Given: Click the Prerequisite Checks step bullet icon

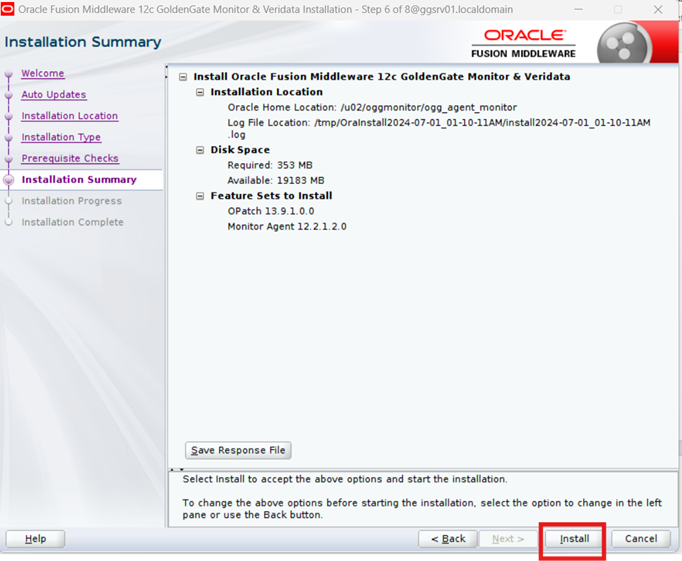Looking at the screenshot, I should (x=10, y=159).
